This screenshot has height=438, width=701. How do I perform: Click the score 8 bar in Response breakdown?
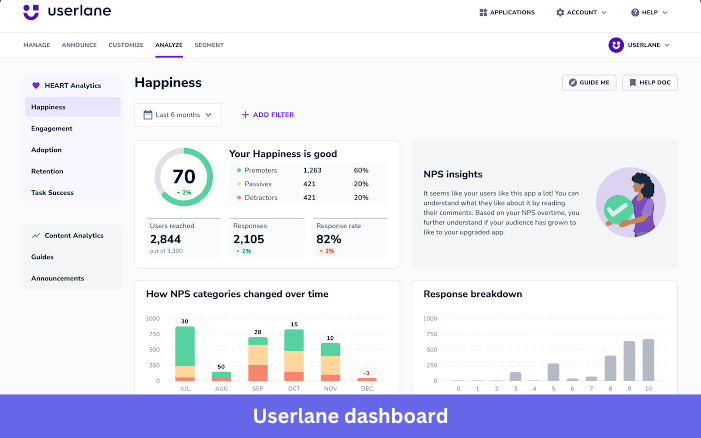(610, 368)
